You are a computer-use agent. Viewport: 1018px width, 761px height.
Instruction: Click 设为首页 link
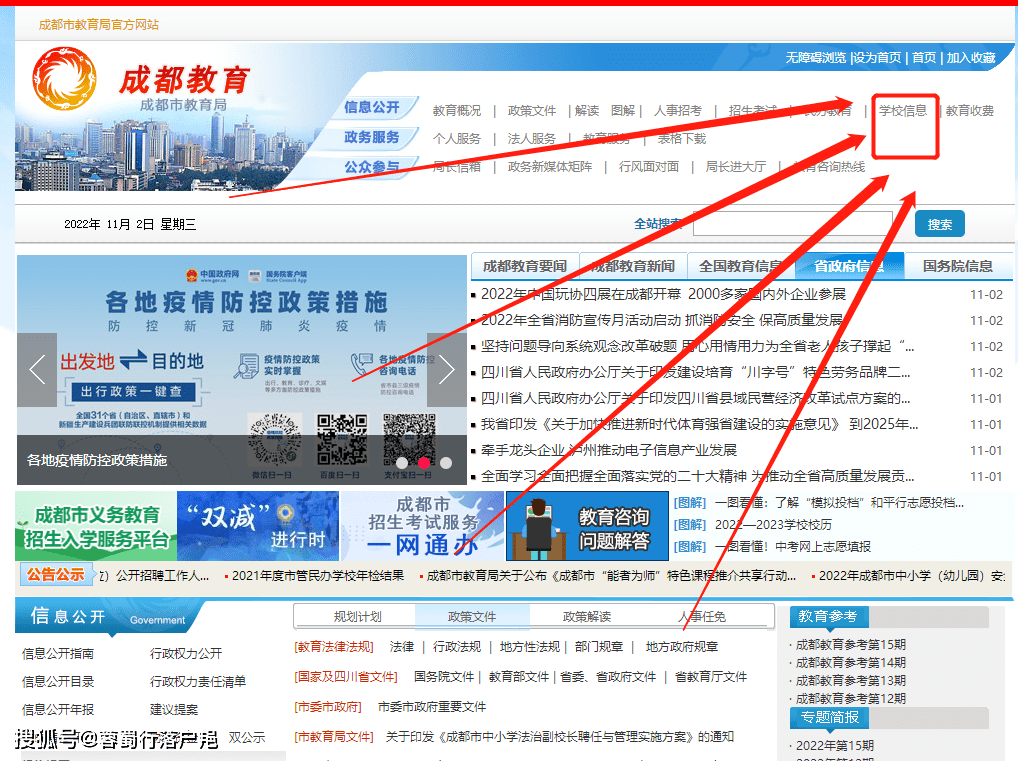tap(877, 58)
